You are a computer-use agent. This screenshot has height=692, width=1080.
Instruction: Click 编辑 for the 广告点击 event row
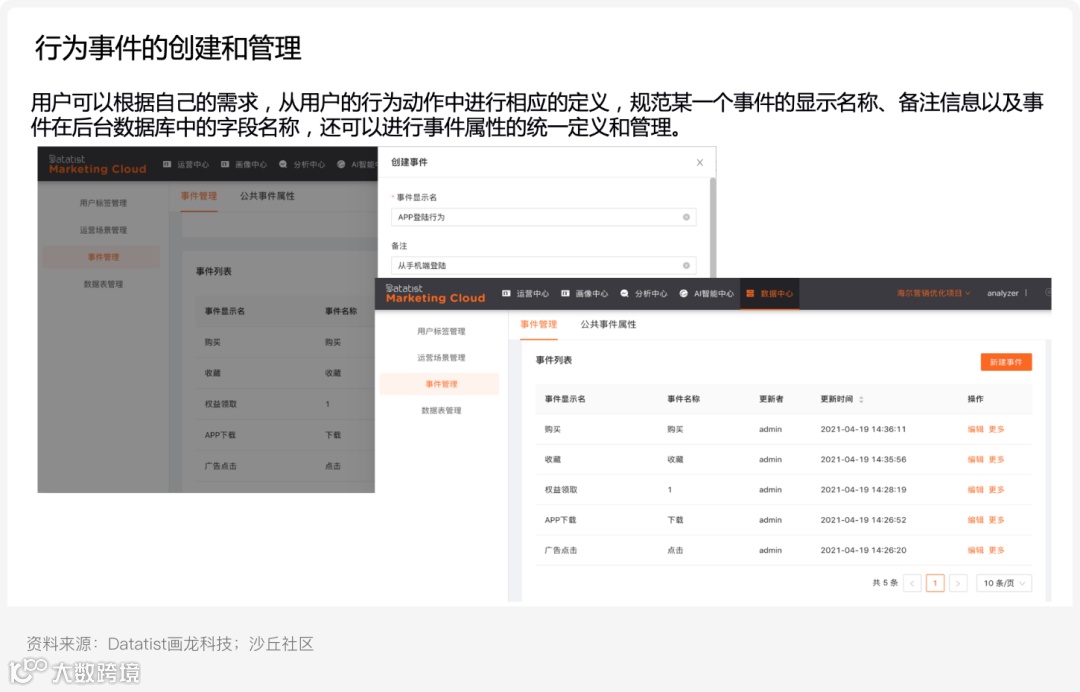pos(975,550)
